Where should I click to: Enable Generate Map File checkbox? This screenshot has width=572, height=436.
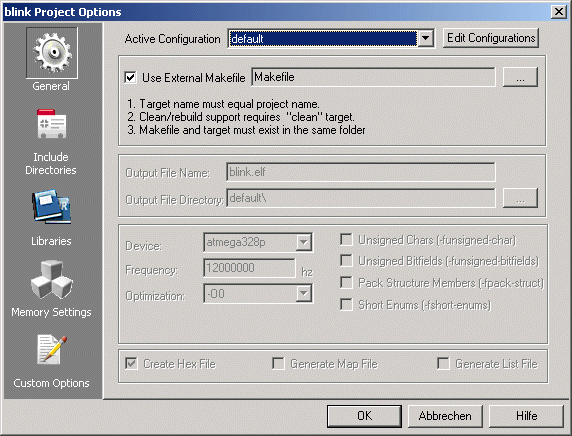click(278, 363)
